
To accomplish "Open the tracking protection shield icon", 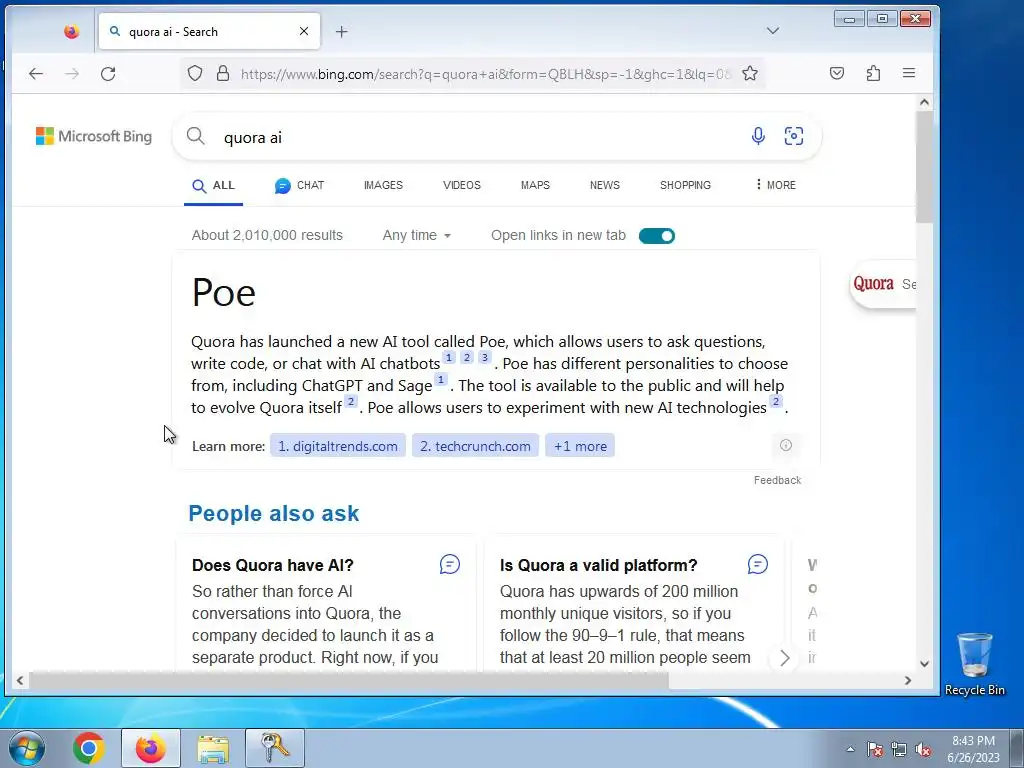I will coord(195,73).
